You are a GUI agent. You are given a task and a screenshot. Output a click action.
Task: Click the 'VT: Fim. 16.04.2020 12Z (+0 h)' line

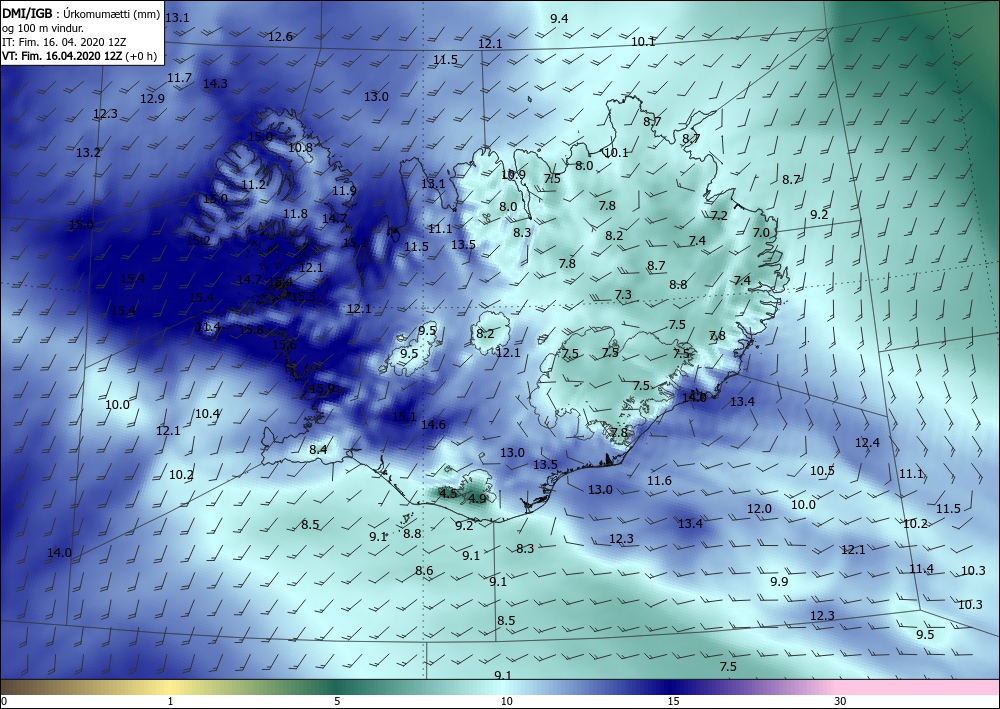click(x=79, y=55)
